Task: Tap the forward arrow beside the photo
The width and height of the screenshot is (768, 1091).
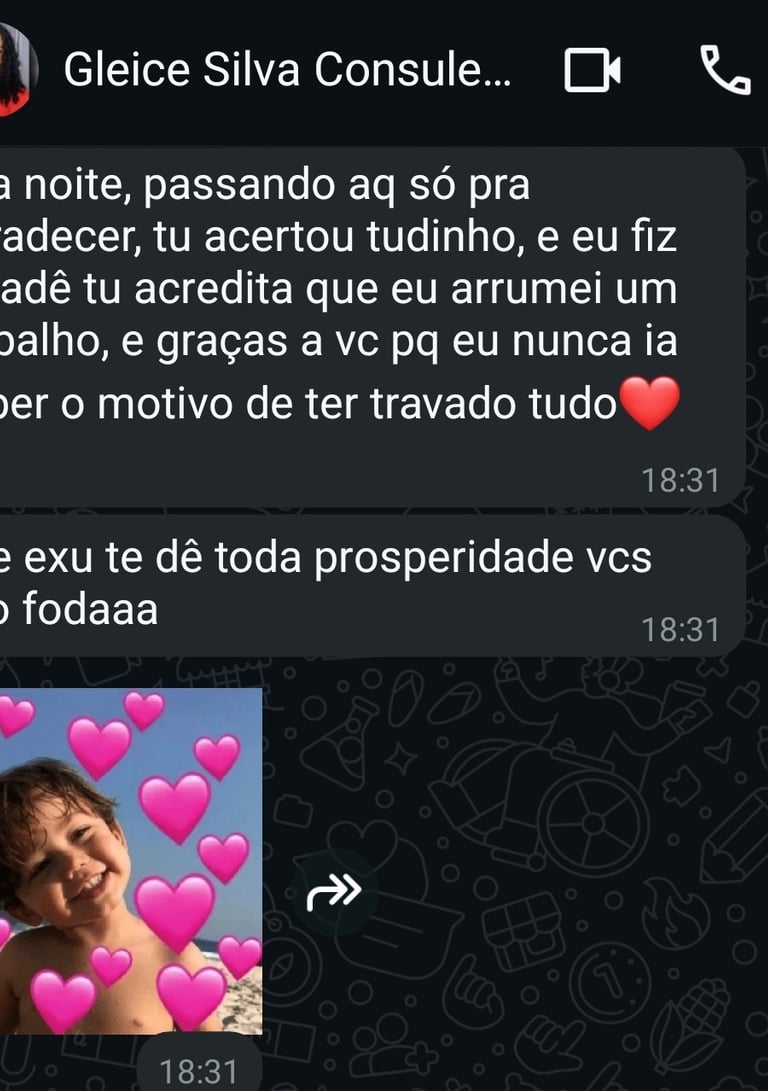Action: [334, 892]
